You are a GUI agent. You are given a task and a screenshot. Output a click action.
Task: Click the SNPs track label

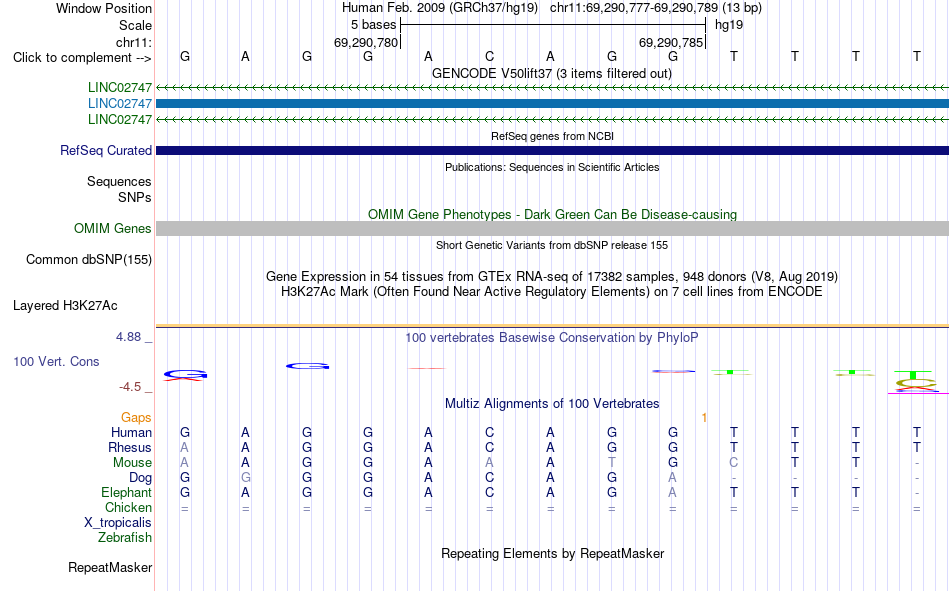click(x=135, y=198)
